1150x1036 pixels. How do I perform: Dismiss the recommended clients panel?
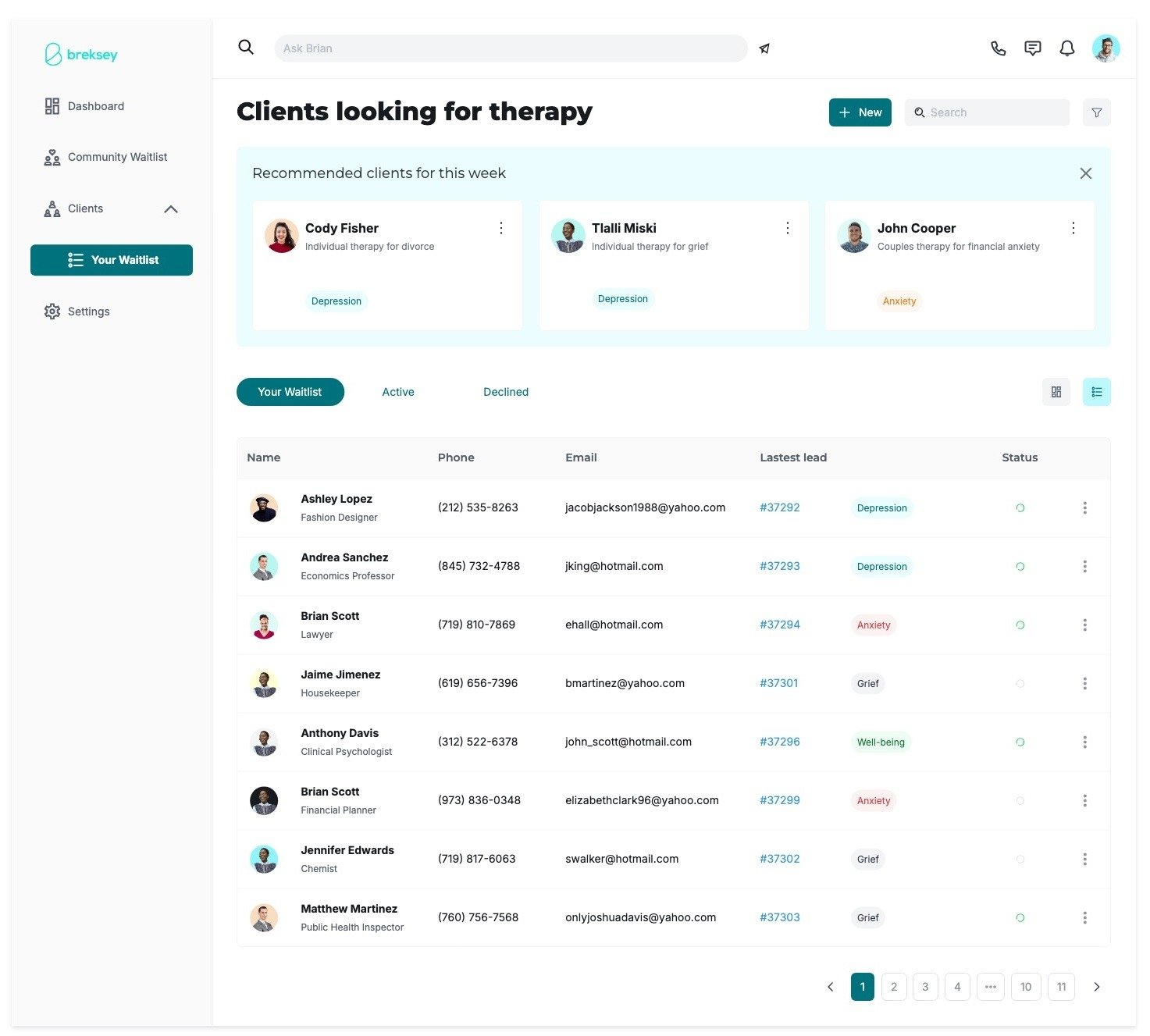pos(1085,173)
